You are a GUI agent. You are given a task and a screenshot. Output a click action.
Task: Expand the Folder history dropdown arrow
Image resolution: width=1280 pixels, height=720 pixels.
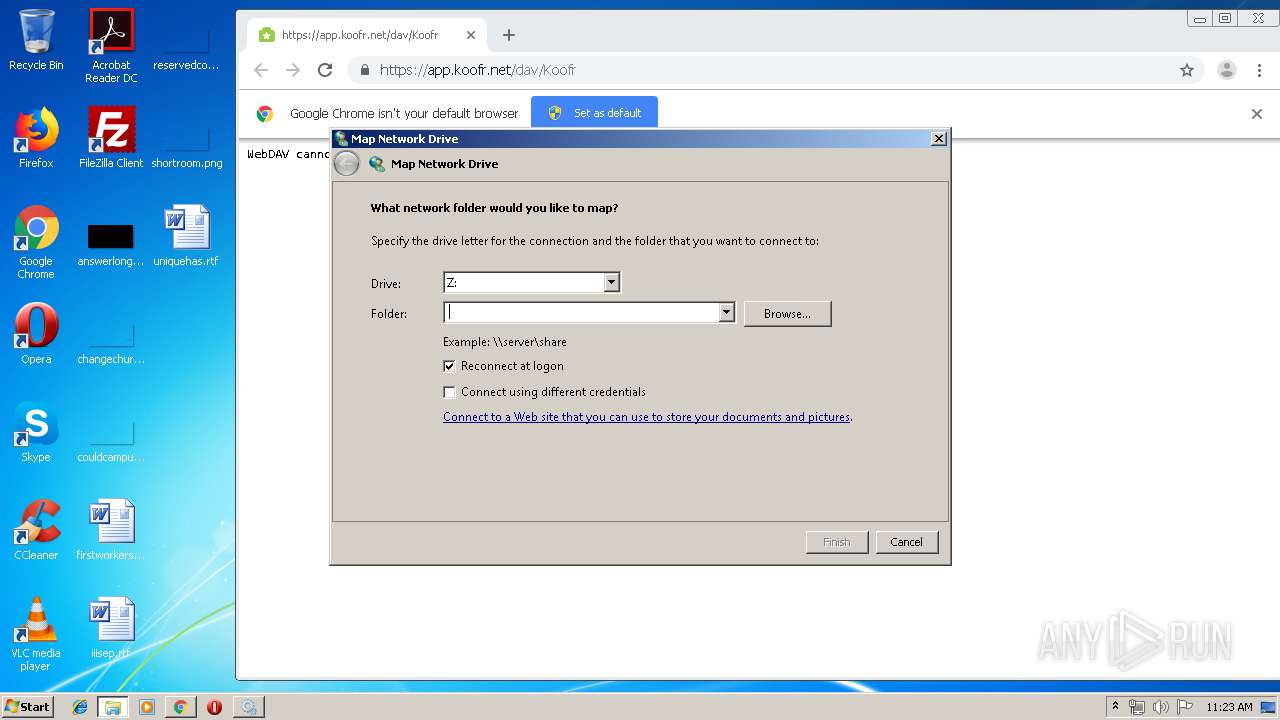(727, 313)
